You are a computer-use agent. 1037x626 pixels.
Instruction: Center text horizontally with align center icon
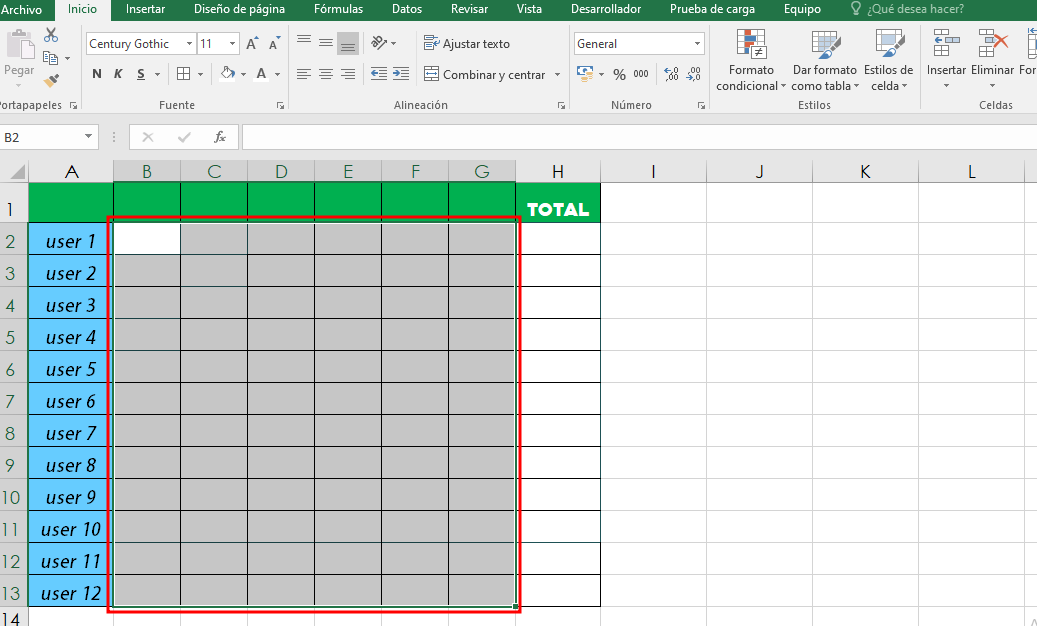coord(326,74)
